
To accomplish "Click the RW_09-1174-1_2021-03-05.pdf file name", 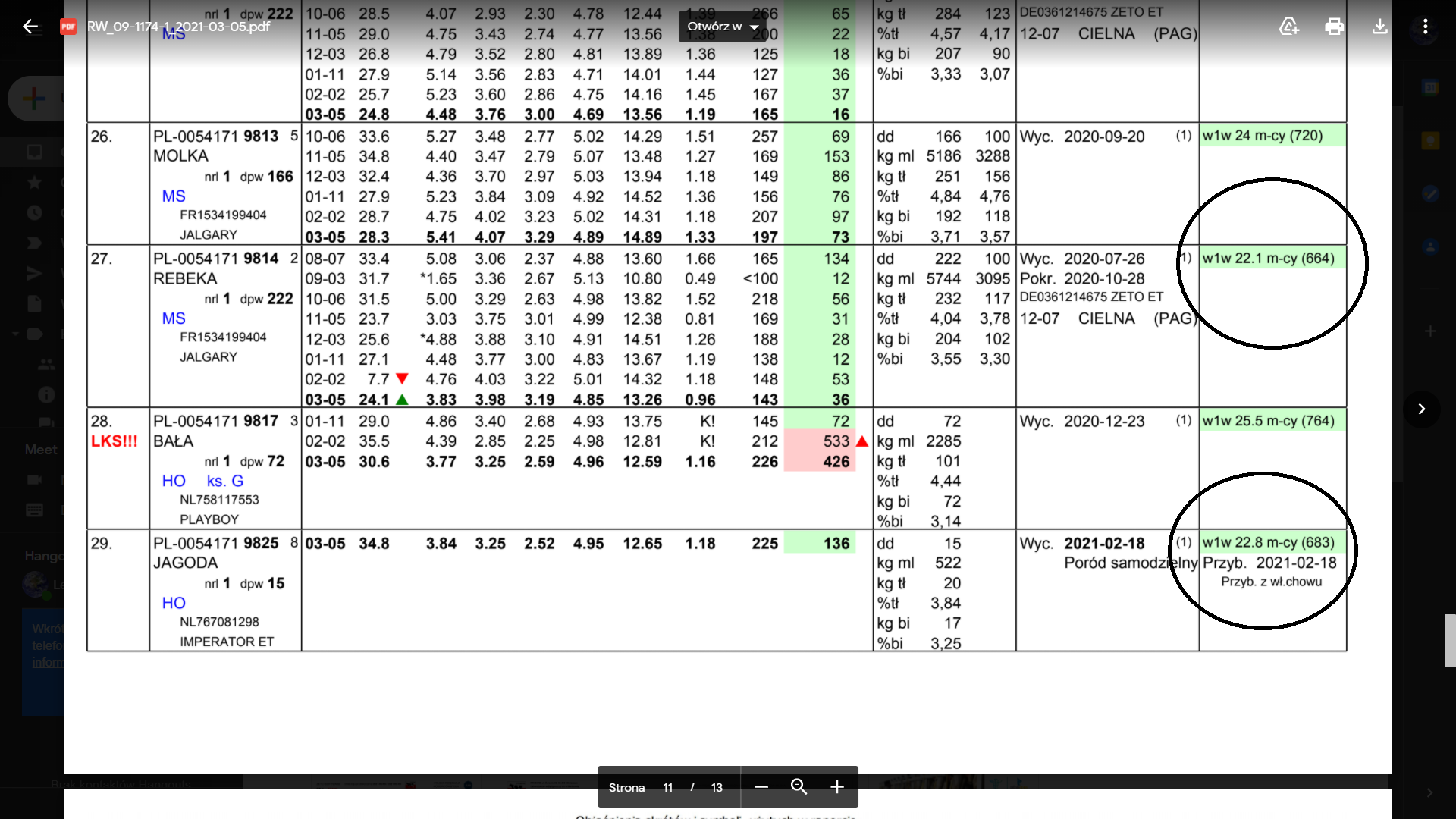I will (x=178, y=27).
